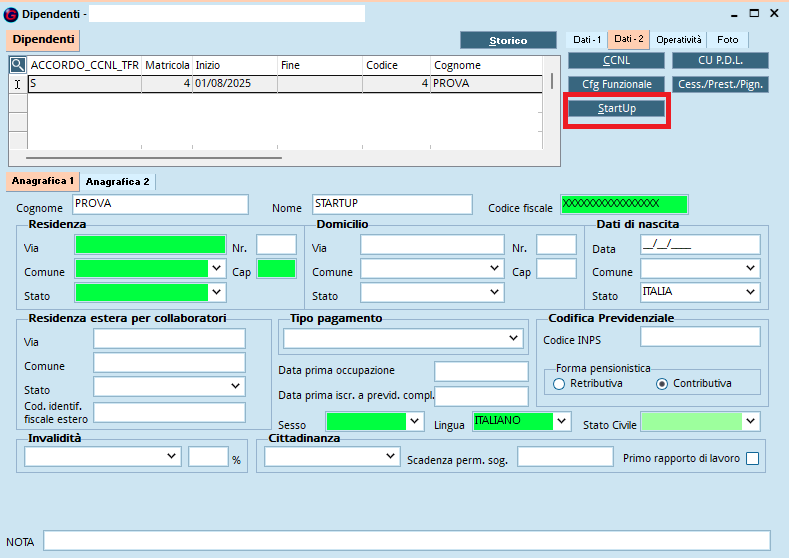Image resolution: width=789 pixels, height=558 pixels.
Task: Click the Domicilio Via field
Action: [x=432, y=245]
